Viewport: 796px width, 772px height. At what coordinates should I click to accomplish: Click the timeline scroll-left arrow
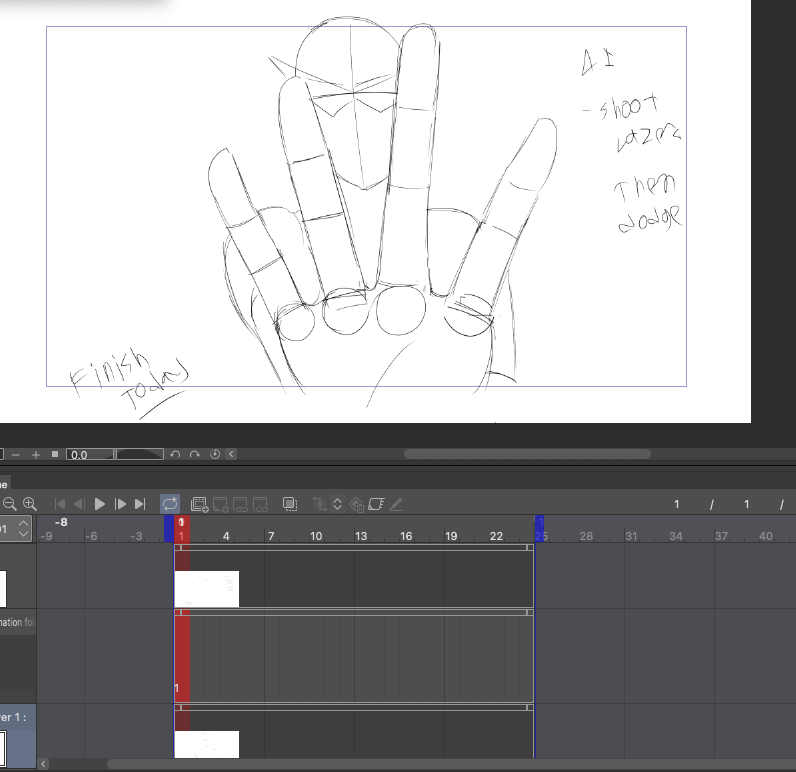click(43, 764)
